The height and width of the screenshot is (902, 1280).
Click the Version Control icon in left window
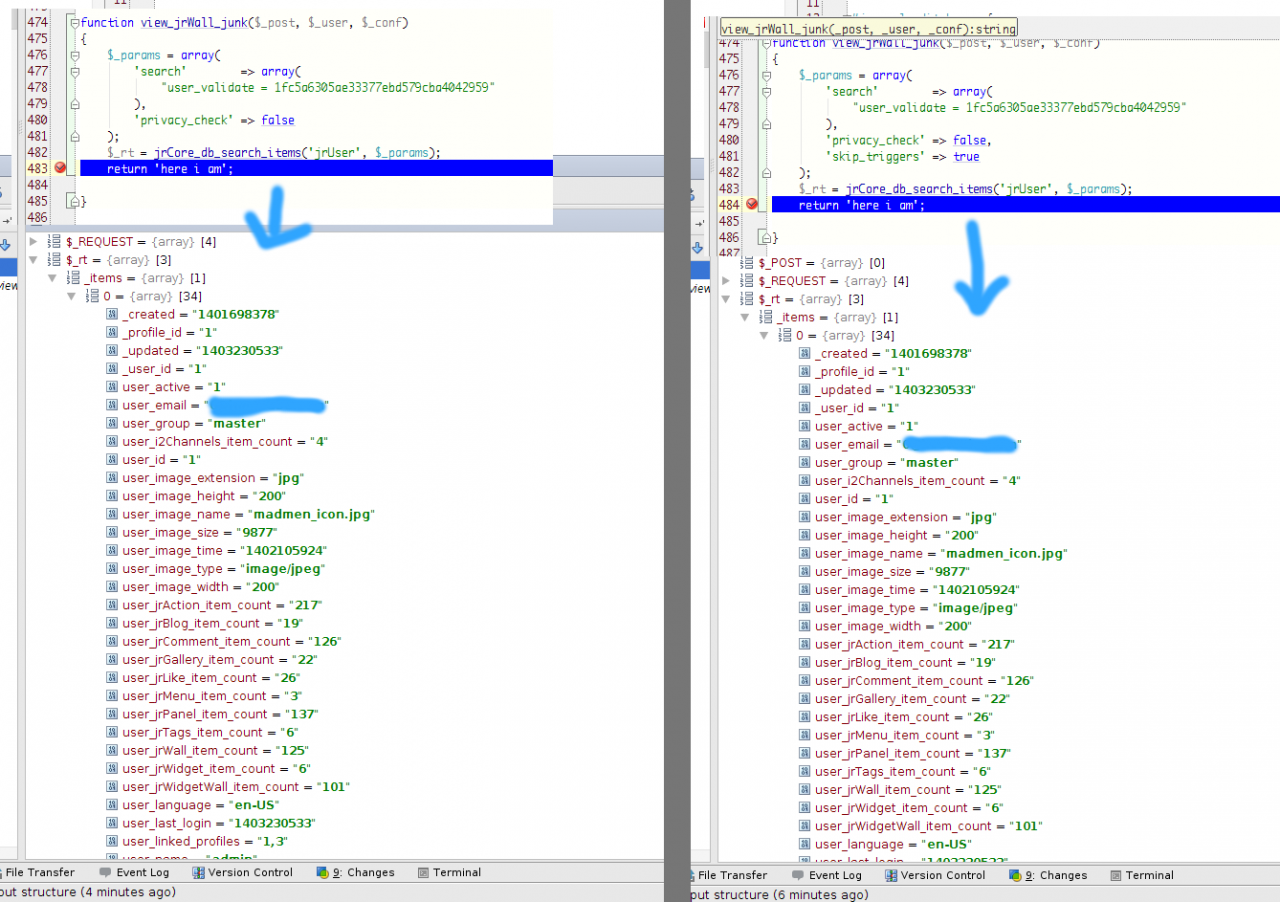199,872
